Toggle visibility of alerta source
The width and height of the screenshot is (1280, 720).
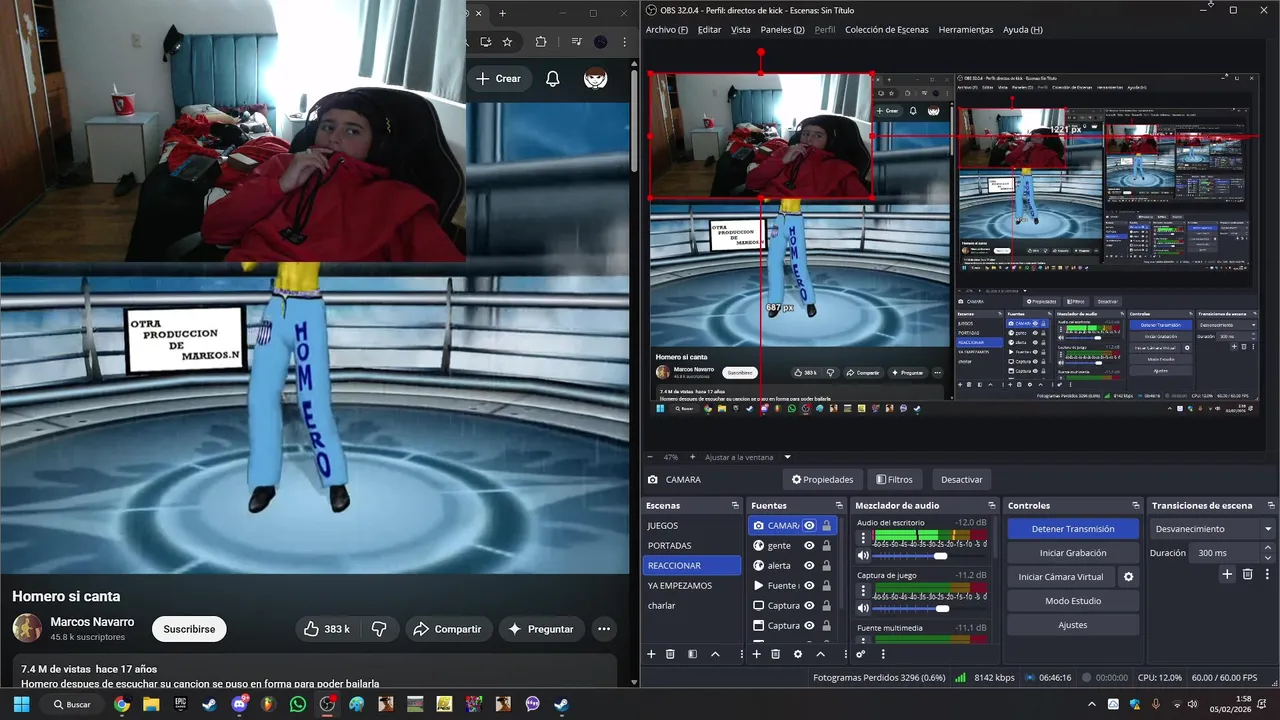[x=809, y=565]
